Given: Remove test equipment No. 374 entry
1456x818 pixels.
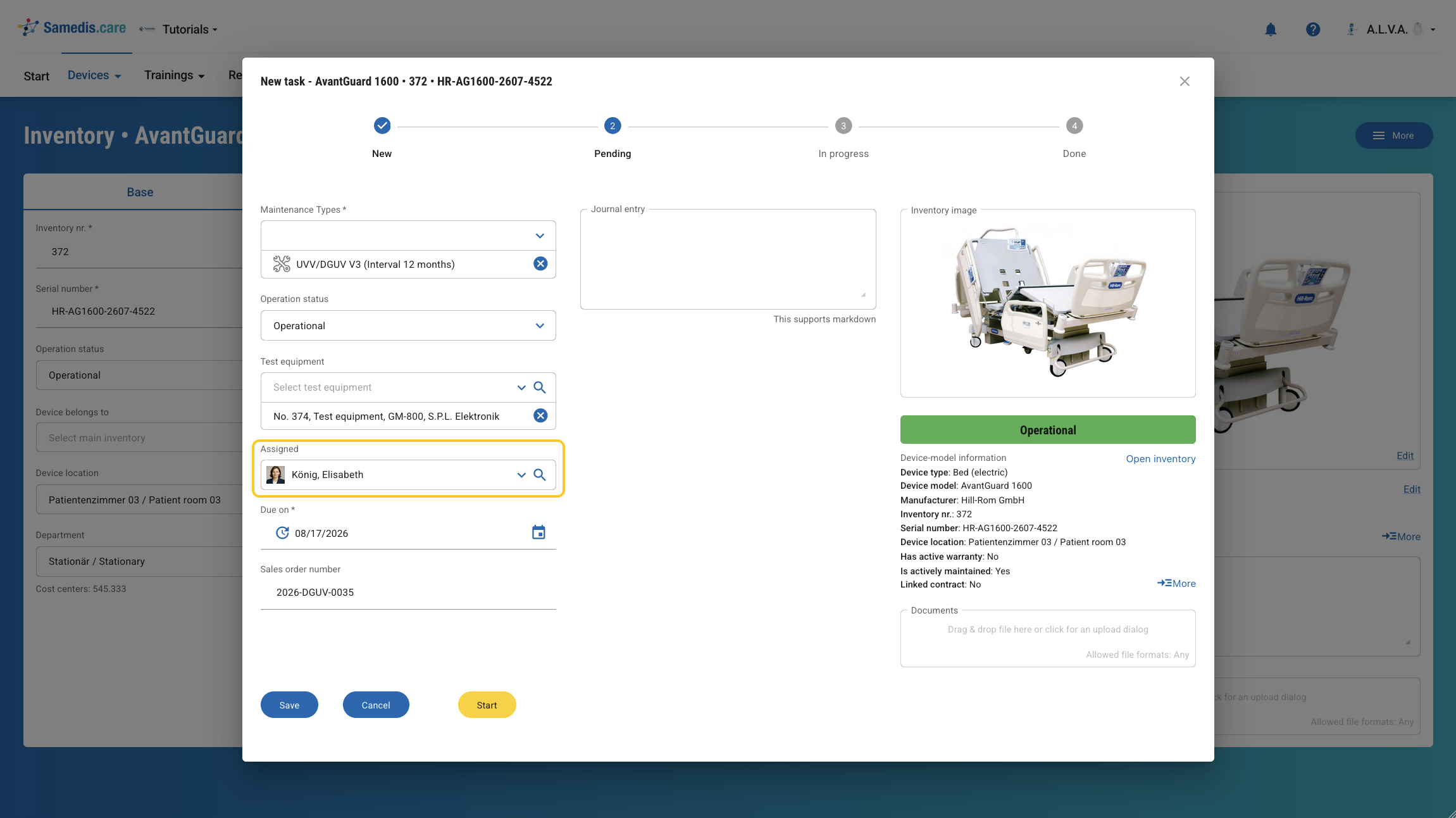Looking at the screenshot, I should coord(540,416).
